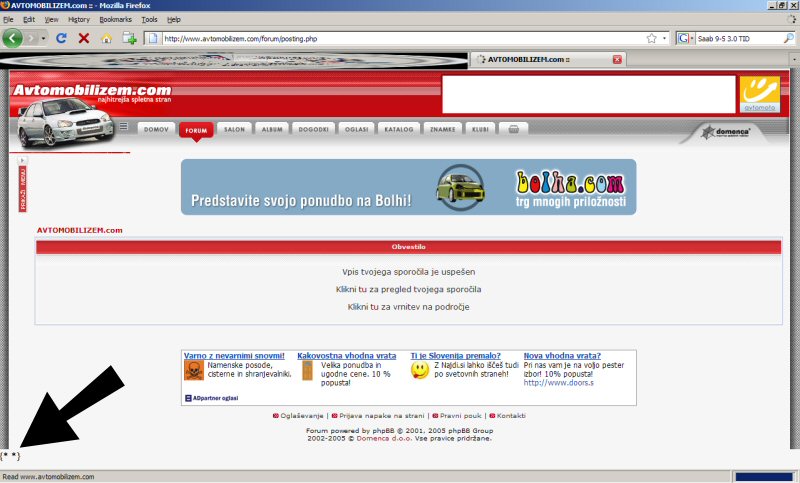Open the ZNAMKE navigation tab
Image resolution: width=800 pixels, height=483 pixels.
point(442,130)
